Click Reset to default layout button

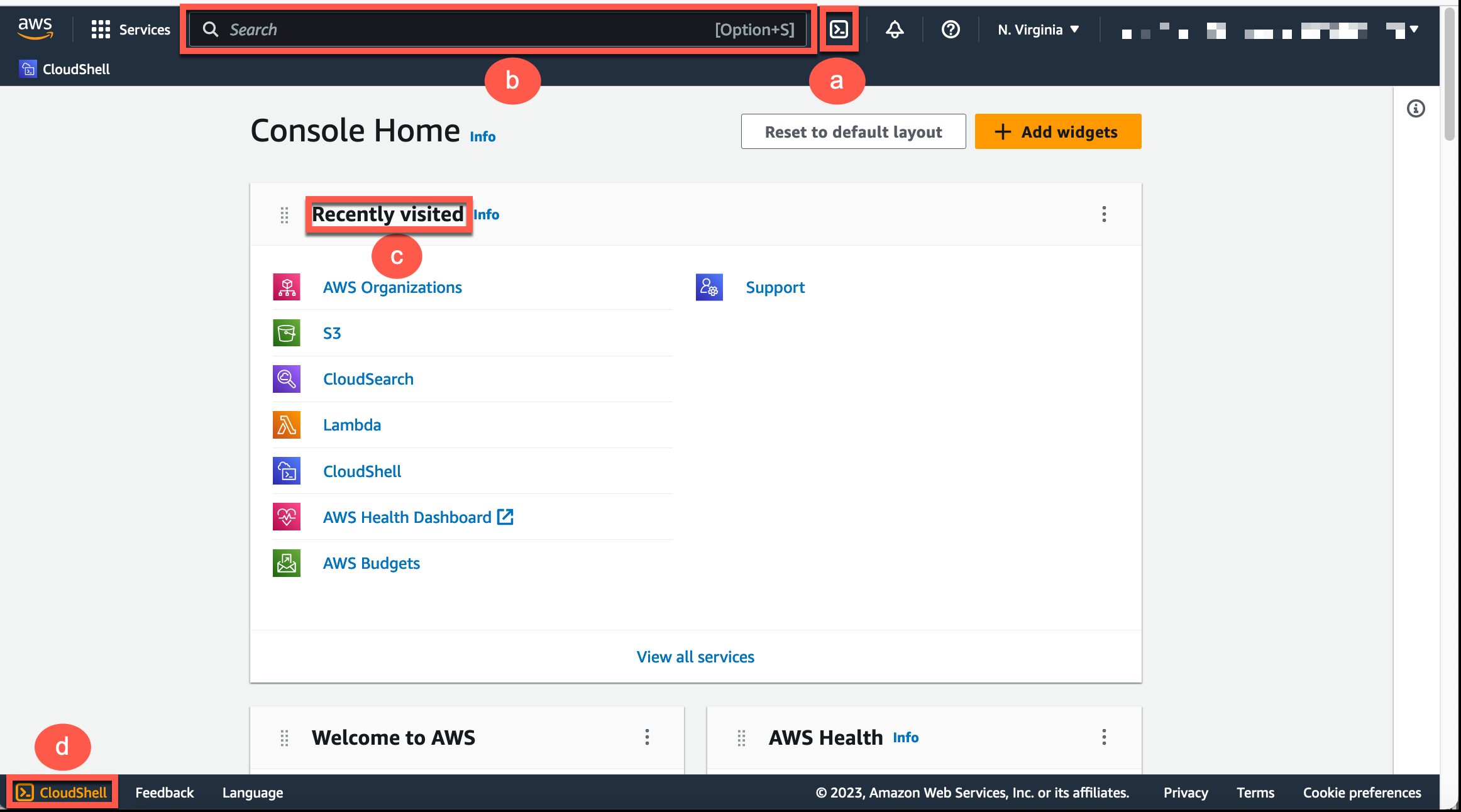853,131
